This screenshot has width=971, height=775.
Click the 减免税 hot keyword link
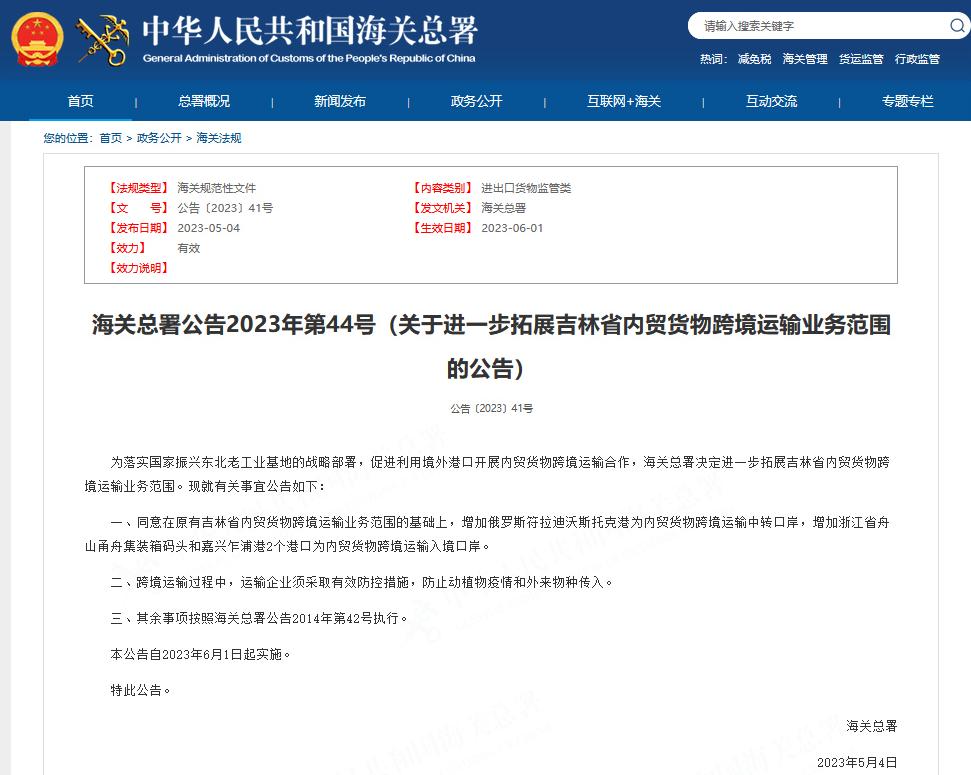click(x=756, y=59)
